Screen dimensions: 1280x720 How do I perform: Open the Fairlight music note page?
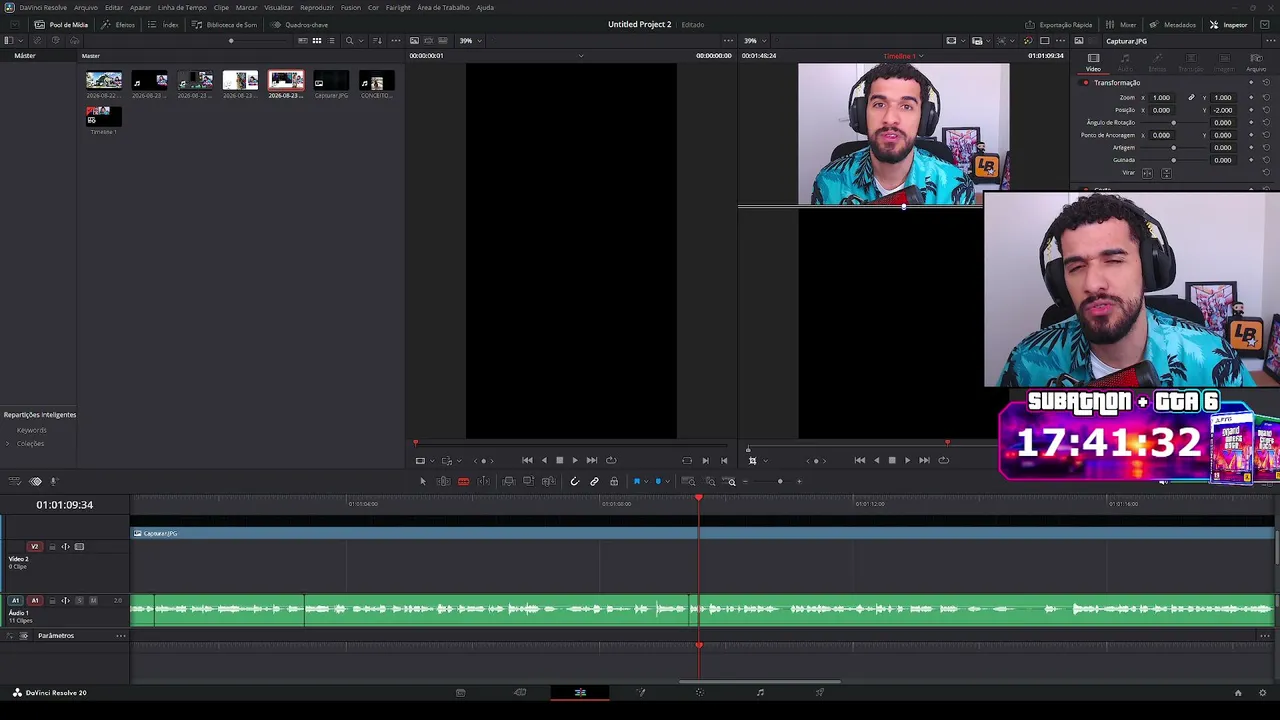click(x=760, y=692)
